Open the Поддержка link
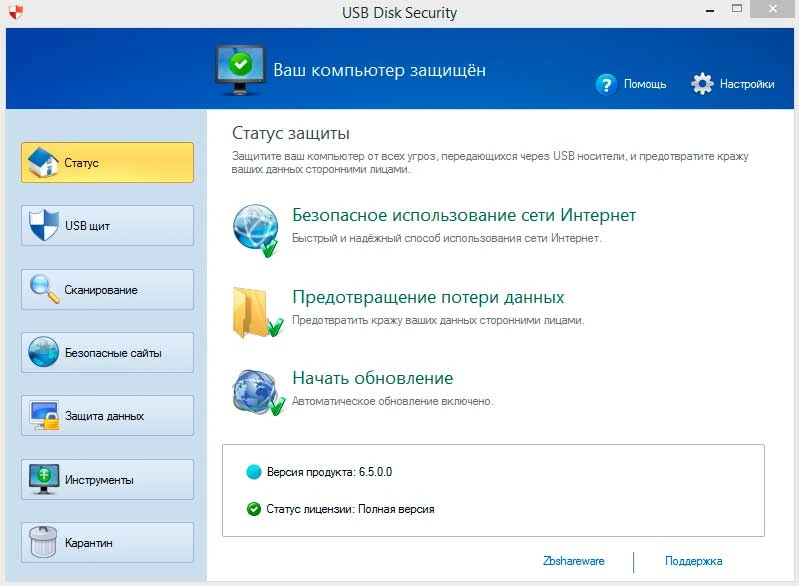The image size is (799, 586). pos(694,561)
